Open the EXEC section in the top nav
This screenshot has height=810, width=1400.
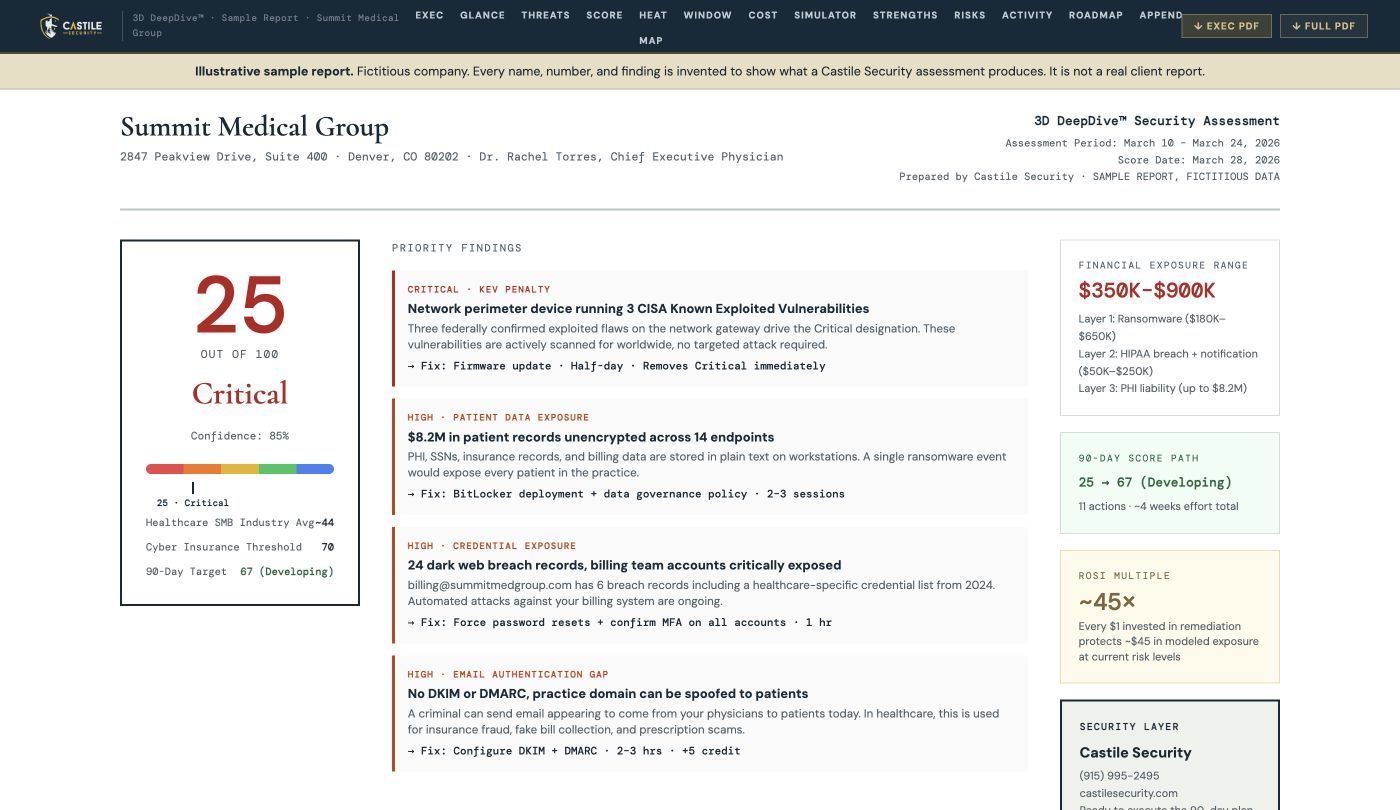[x=429, y=15]
